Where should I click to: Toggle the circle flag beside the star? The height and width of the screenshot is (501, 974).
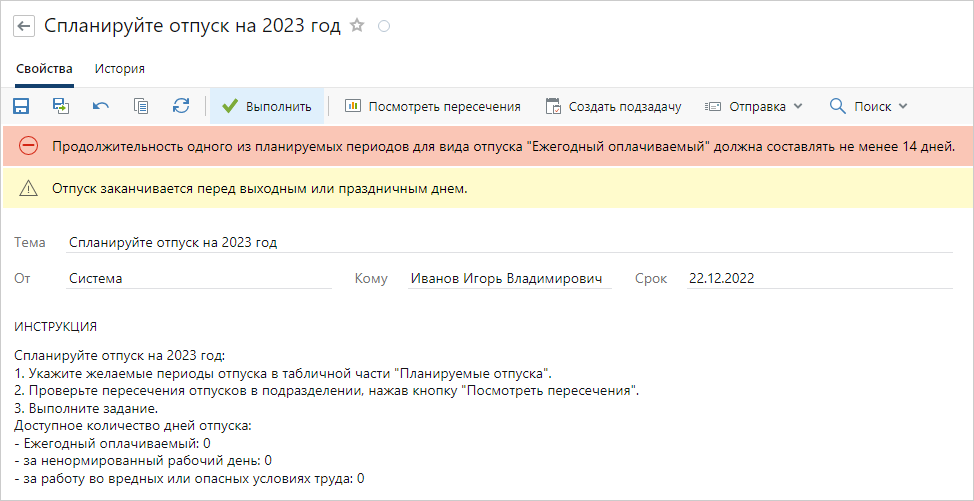(384, 26)
